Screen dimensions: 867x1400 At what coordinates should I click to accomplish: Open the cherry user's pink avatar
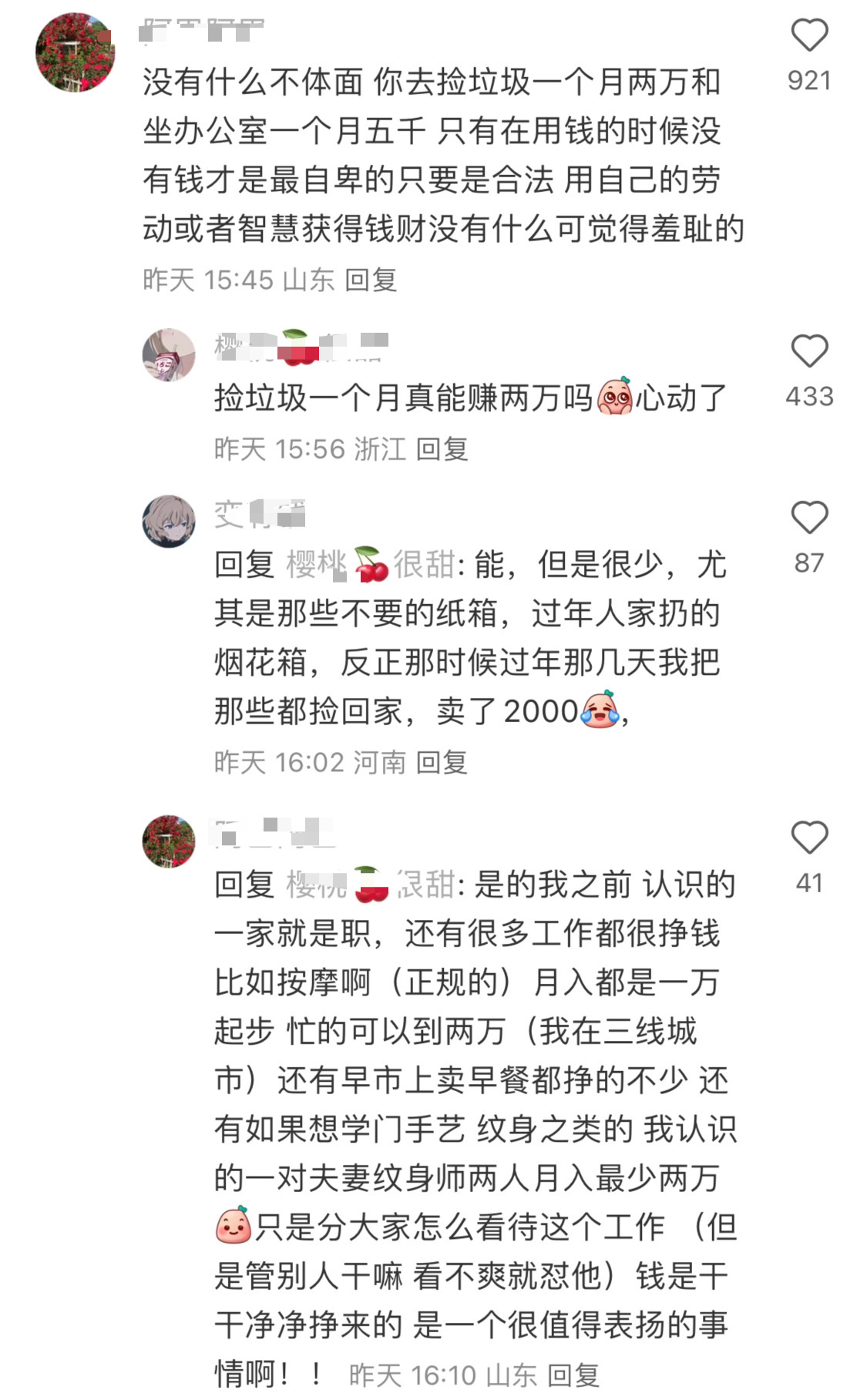[x=169, y=354]
